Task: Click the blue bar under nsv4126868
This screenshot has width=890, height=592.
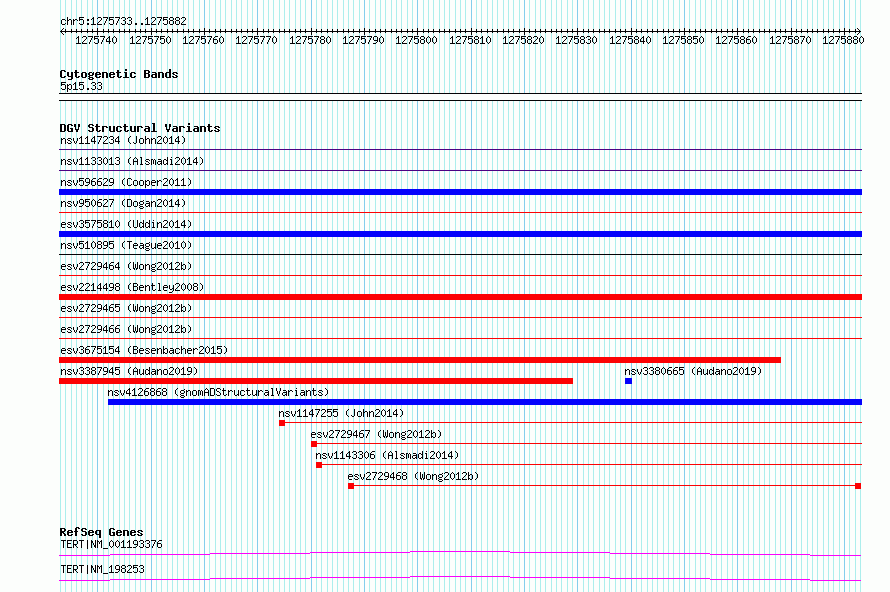Action: [x=485, y=402]
